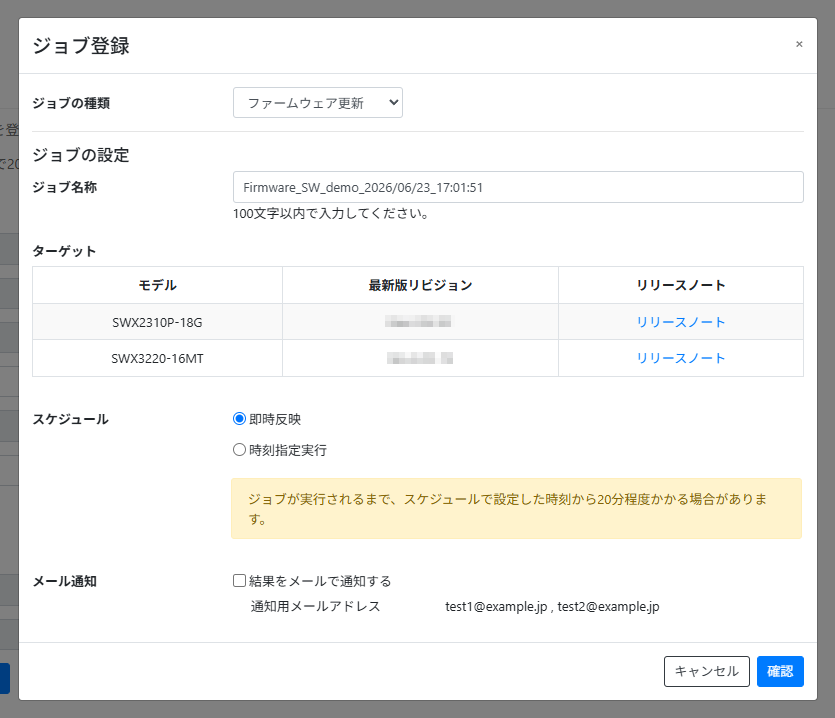Viewport: 835px width, 718px height.
Task: Click the blurred revision cell for SWX3220-16MT
Action: [420, 358]
